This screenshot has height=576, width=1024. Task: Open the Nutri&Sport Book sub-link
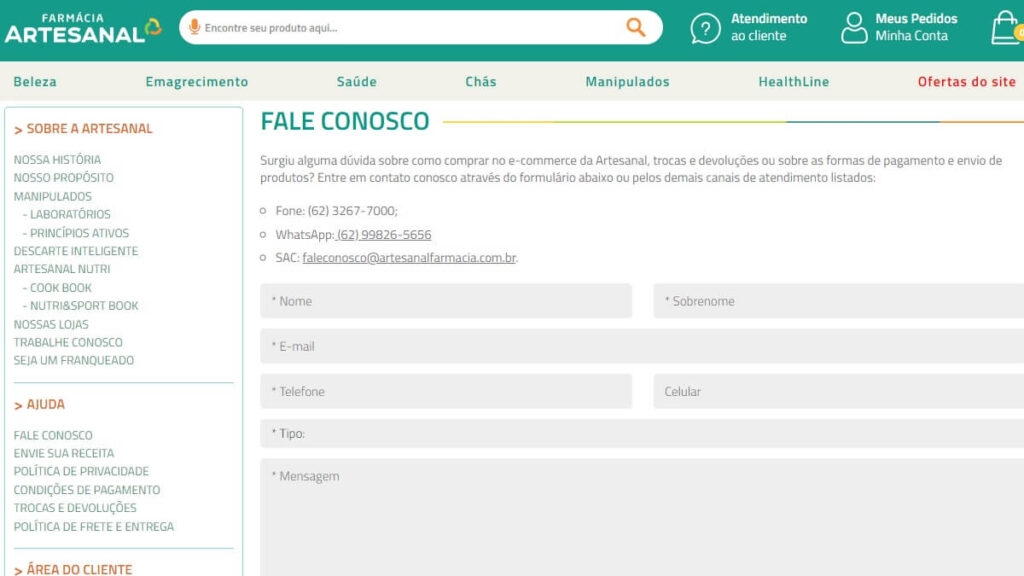click(x=80, y=306)
